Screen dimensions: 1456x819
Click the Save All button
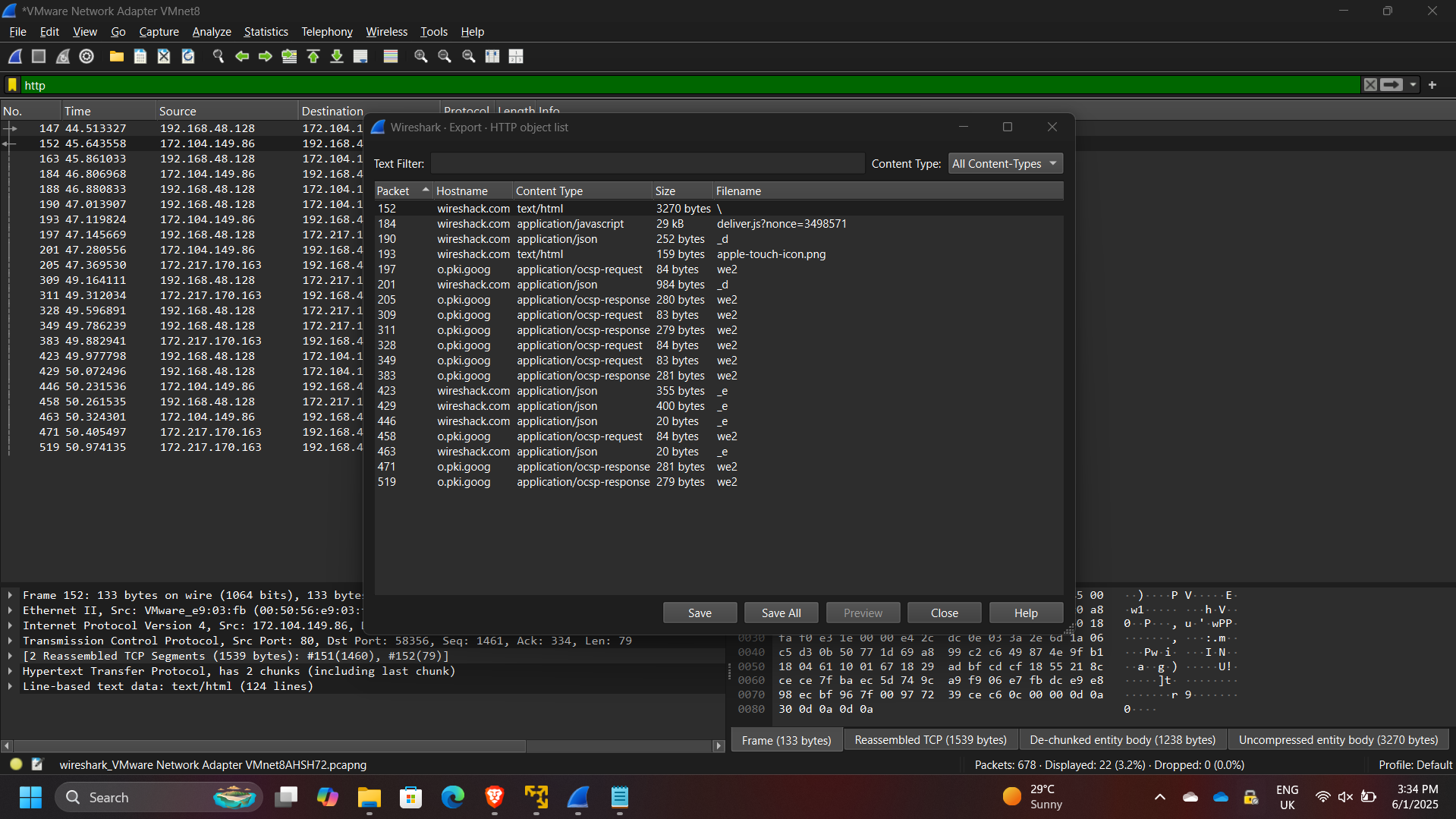781,613
